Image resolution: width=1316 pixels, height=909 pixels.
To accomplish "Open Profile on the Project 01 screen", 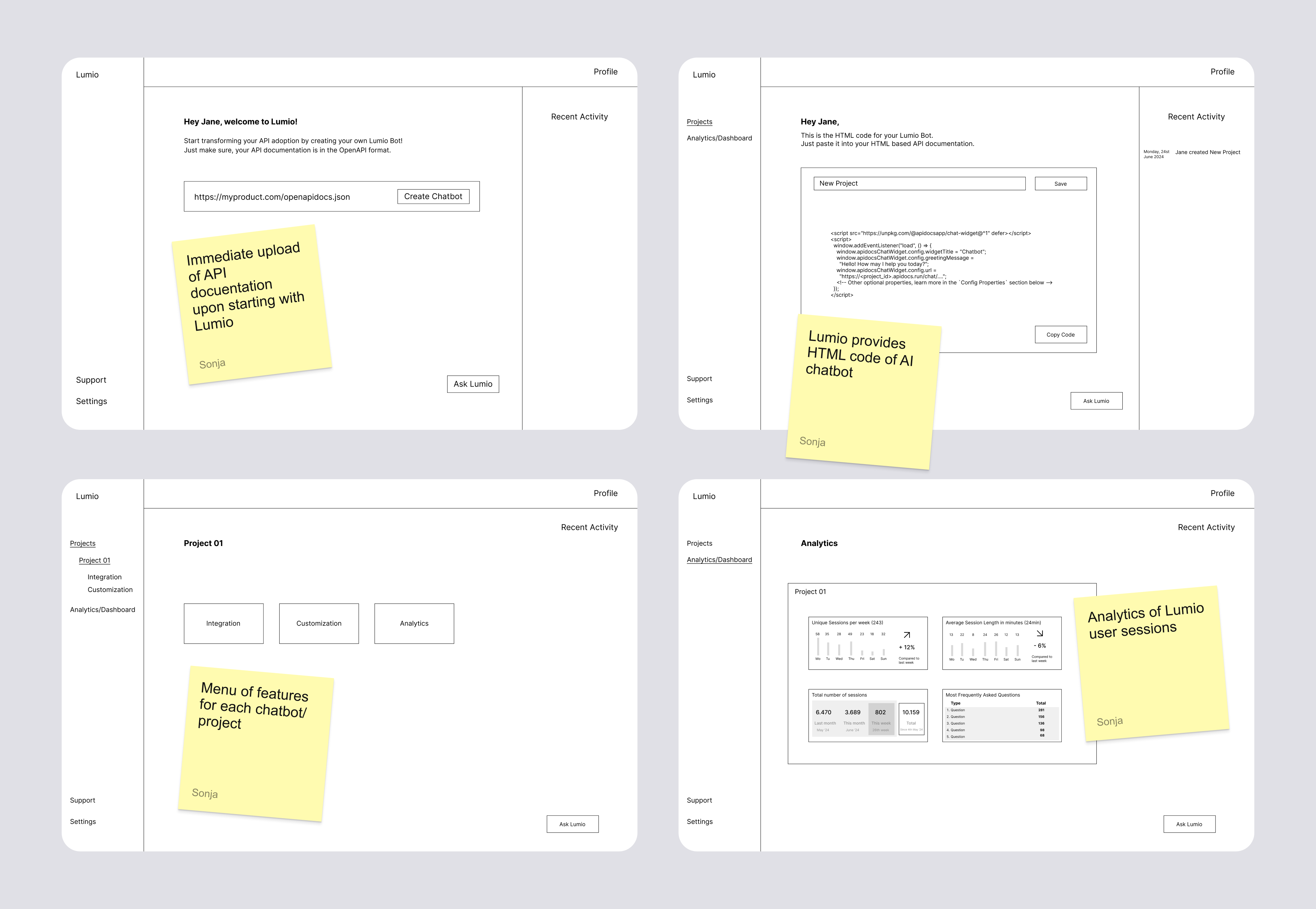I will click(x=605, y=493).
